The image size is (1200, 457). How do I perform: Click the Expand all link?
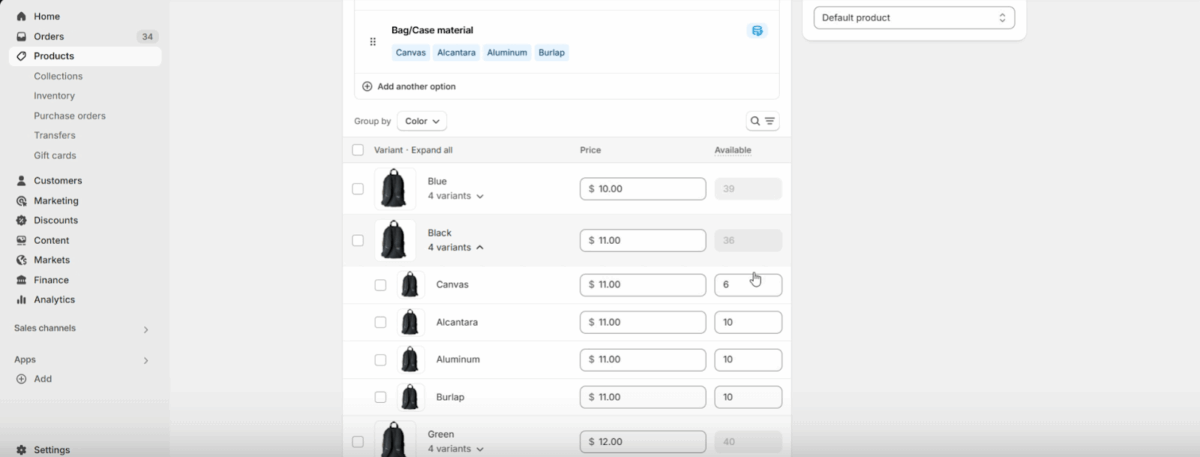432,150
